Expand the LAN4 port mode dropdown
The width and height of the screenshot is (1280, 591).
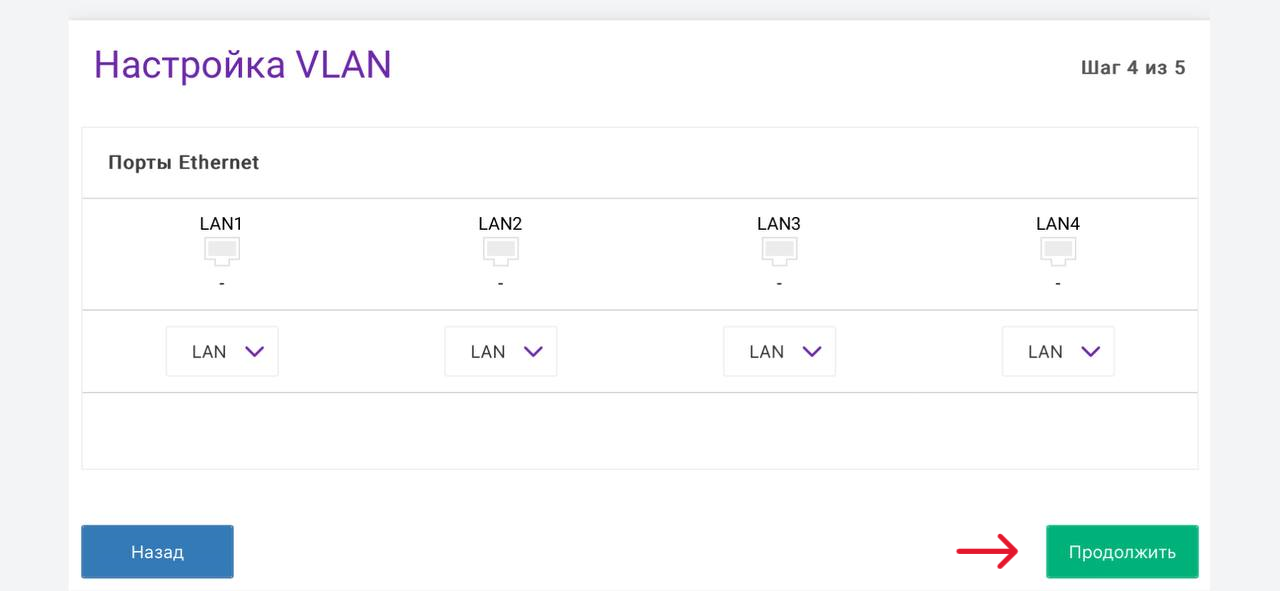pyautogui.click(x=1058, y=351)
